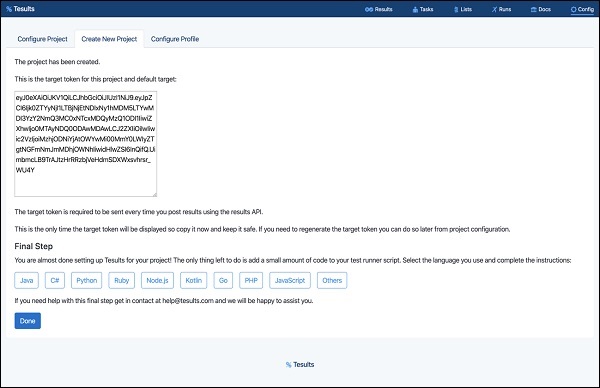Choose Python language instructions
Viewport: 600px width, 388px height.
pos(86,280)
